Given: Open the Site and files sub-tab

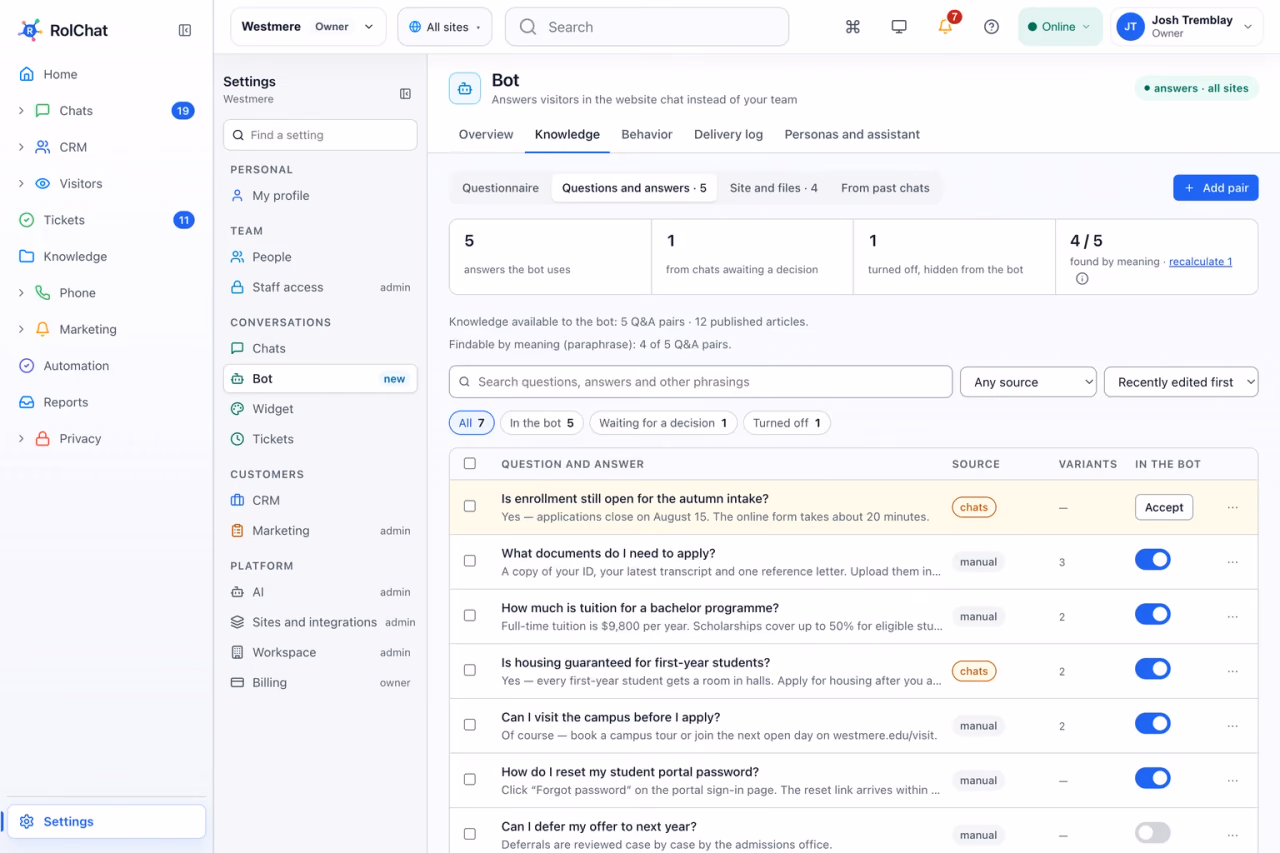Looking at the screenshot, I should (x=774, y=188).
